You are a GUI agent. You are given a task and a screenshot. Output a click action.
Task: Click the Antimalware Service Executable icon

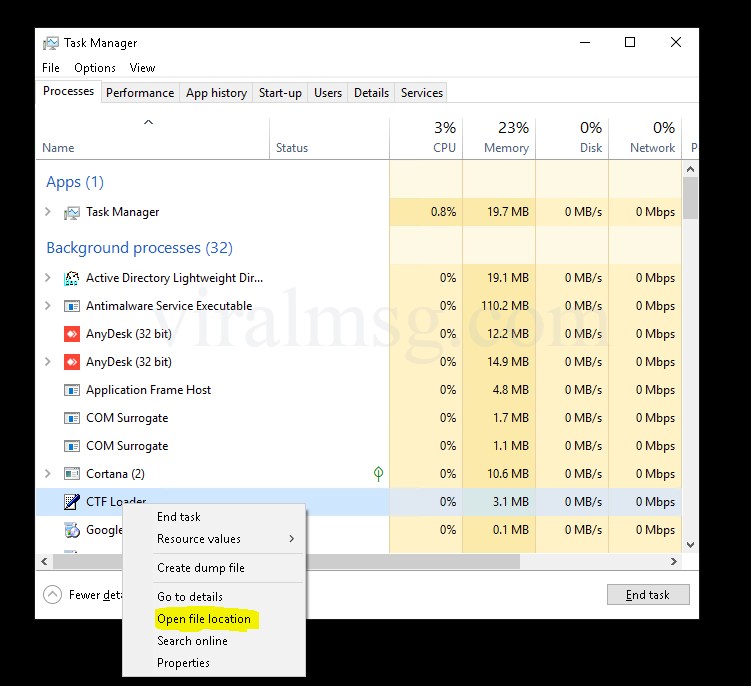pos(72,306)
